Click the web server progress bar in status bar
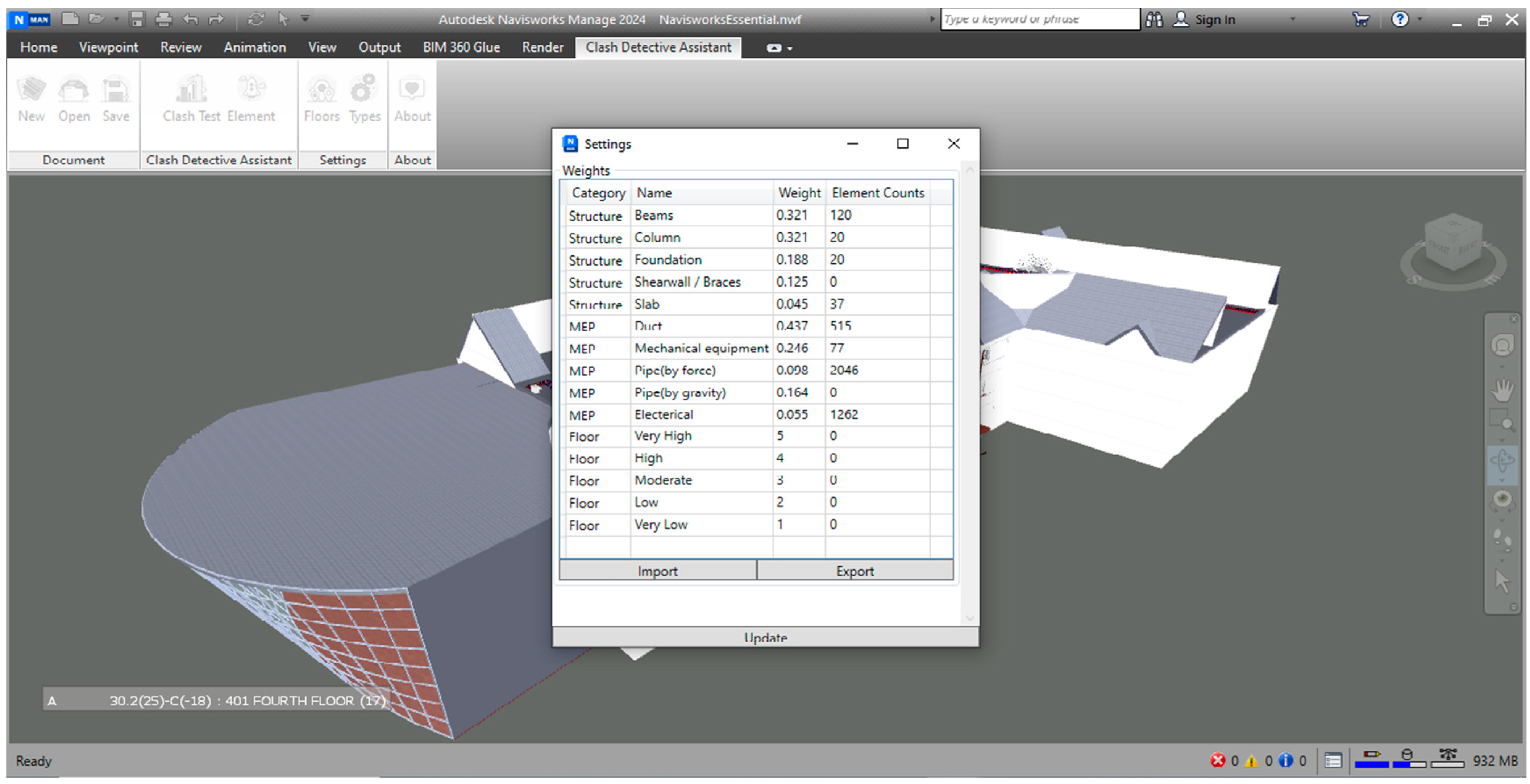1530x784 pixels. pyautogui.click(x=1447, y=759)
